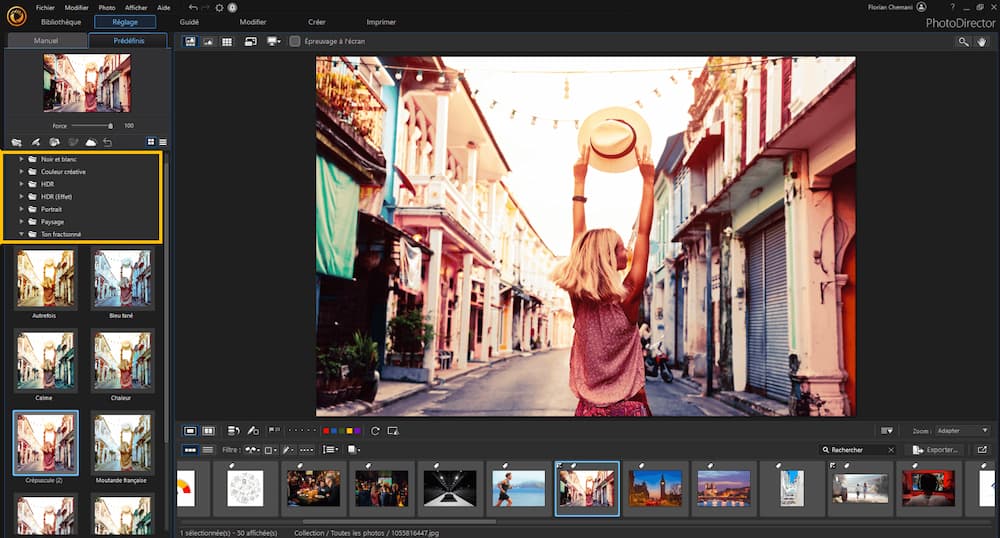Select compare two photos view toggle
Screen dimensions: 1000x538
point(208,431)
